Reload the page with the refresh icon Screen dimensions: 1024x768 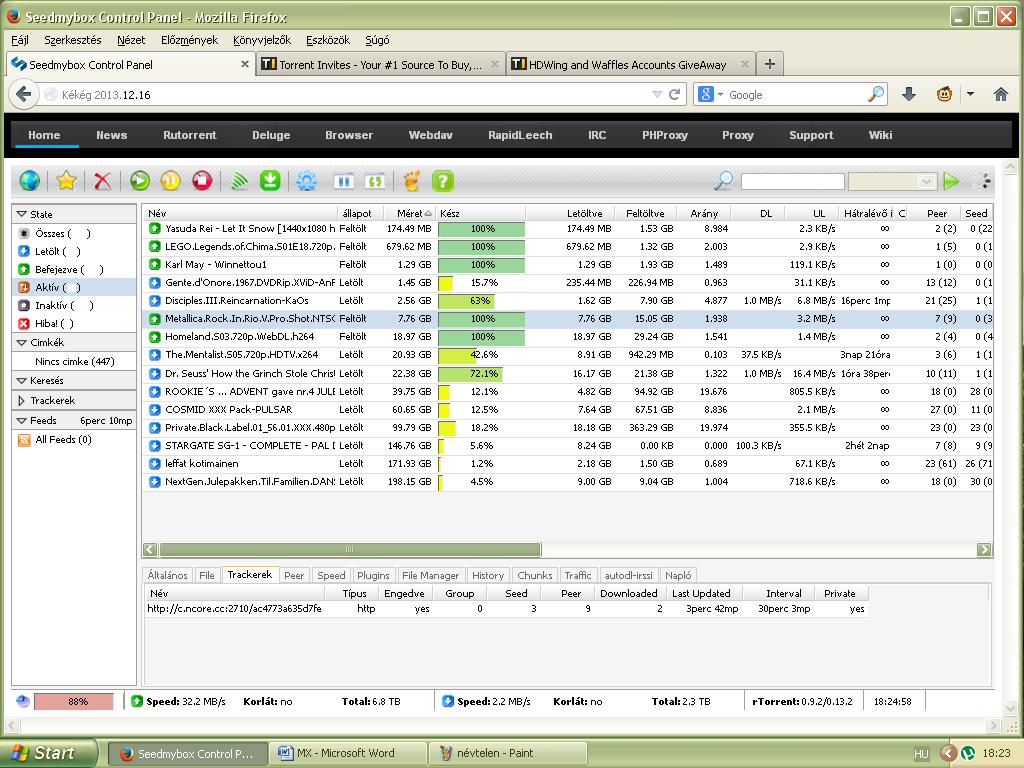click(x=675, y=95)
